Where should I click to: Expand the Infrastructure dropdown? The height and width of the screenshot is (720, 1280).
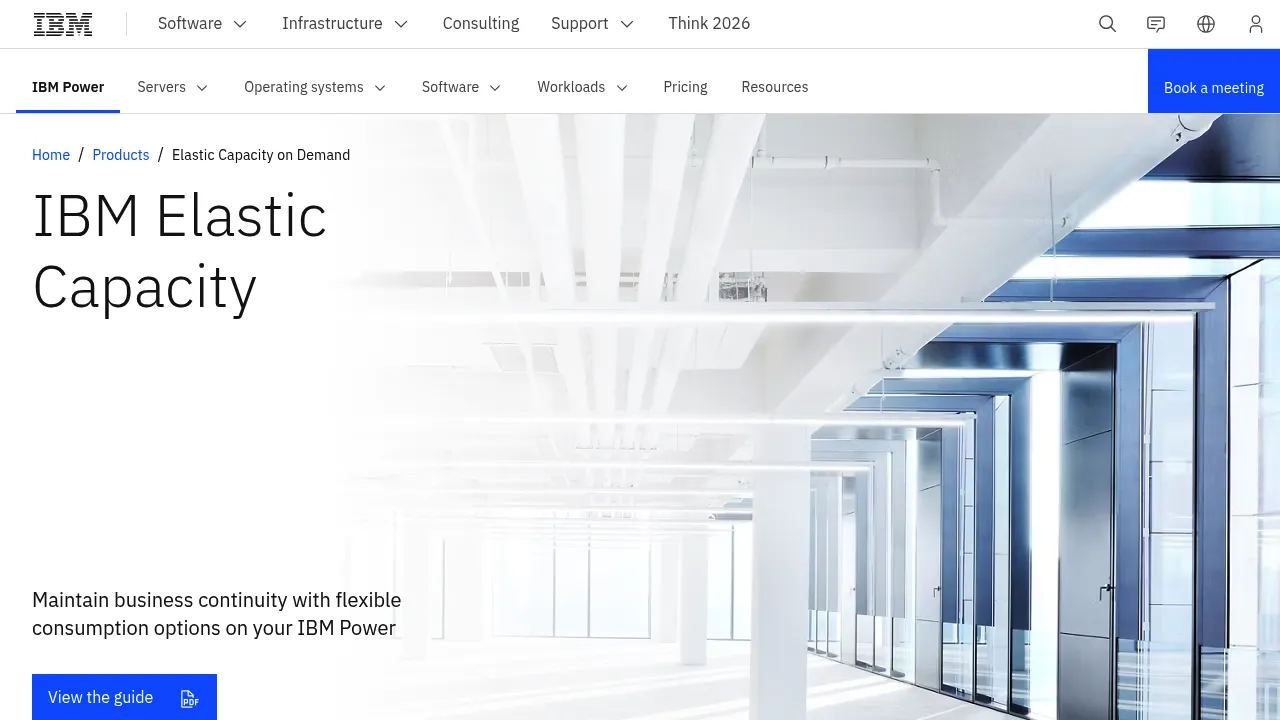tap(345, 24)
